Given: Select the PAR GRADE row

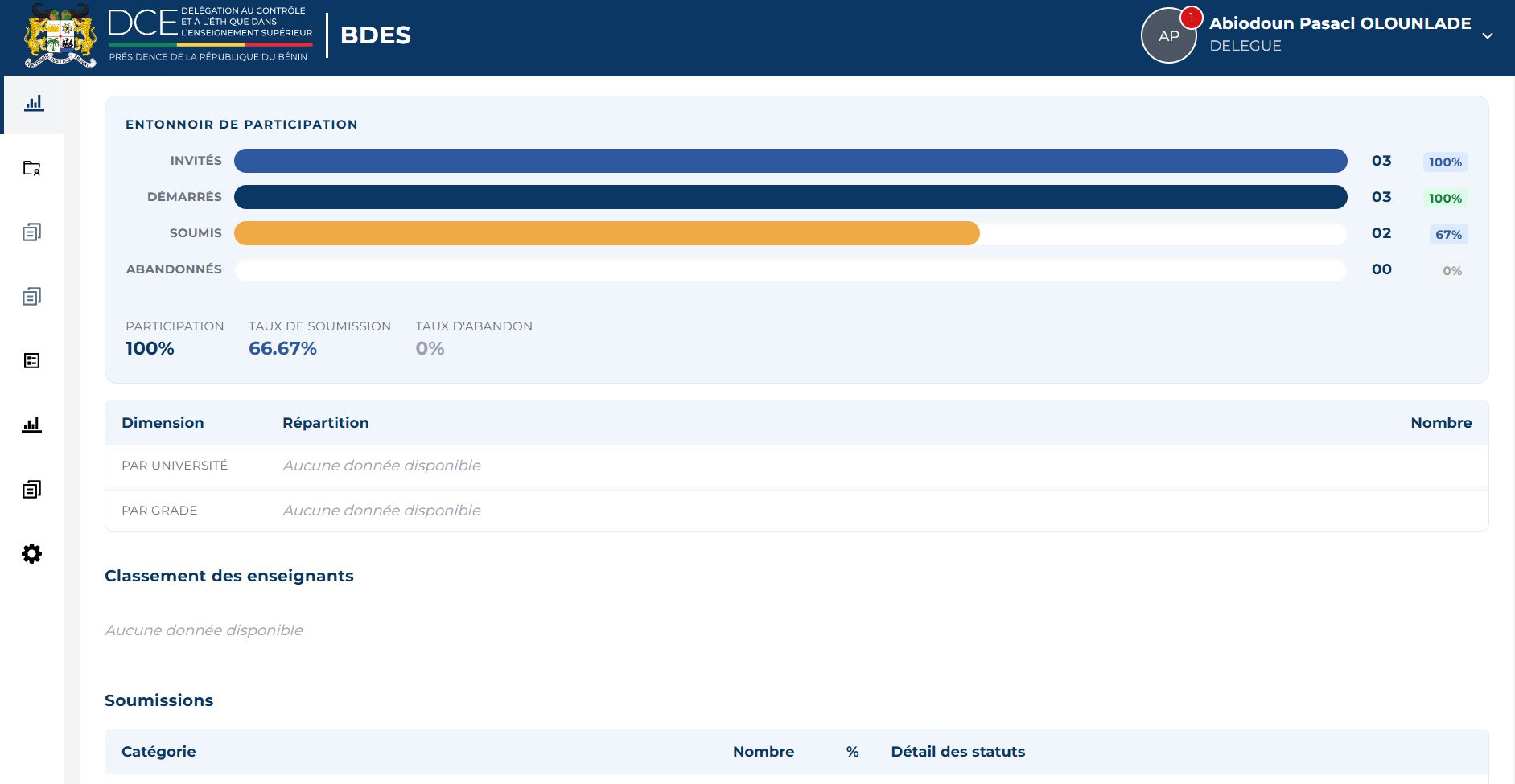Looking at the screenshot, I should pyautogui.click(x=797, y=511).
